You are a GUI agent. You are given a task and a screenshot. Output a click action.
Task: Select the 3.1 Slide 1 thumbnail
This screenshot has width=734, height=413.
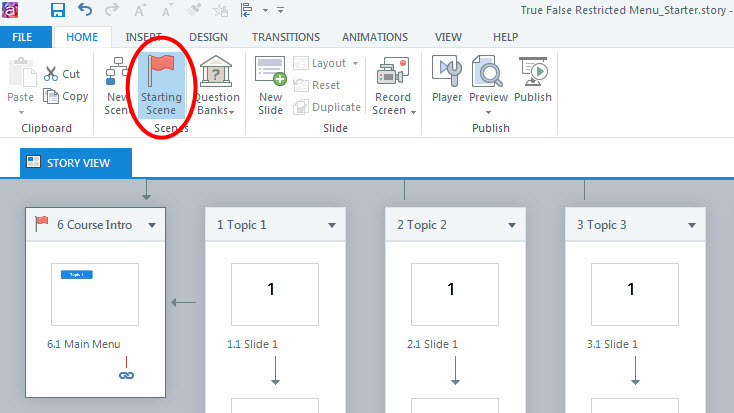[635, 295]
